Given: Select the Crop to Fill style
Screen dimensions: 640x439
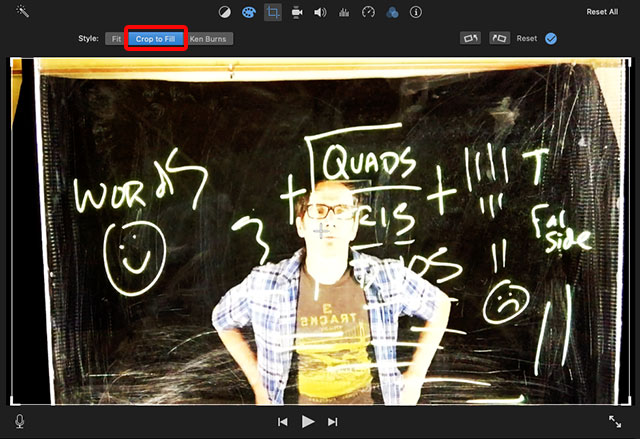Looking at the screenshot, I should 156,39.
